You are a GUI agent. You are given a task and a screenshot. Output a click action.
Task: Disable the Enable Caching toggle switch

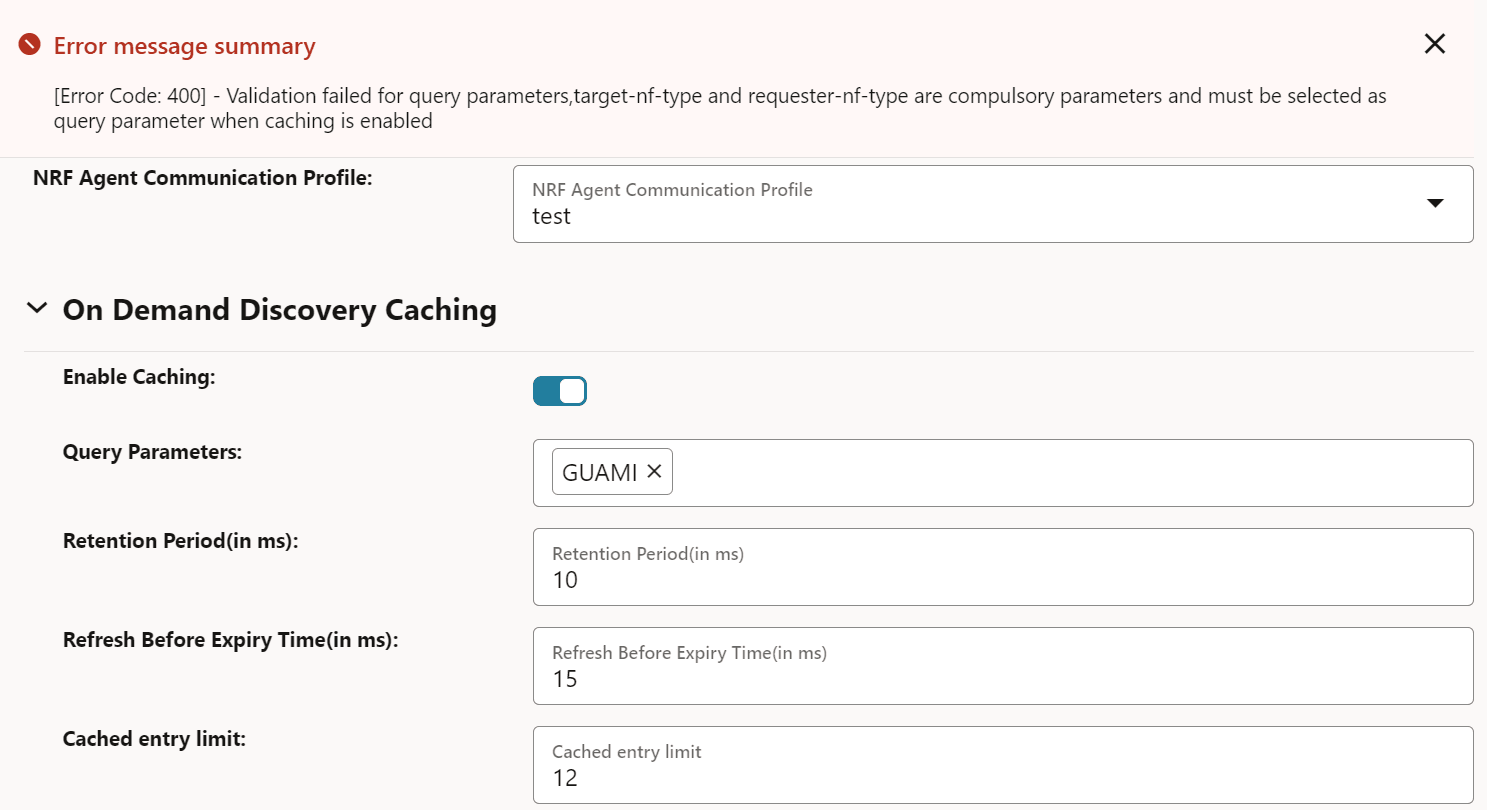560,391
